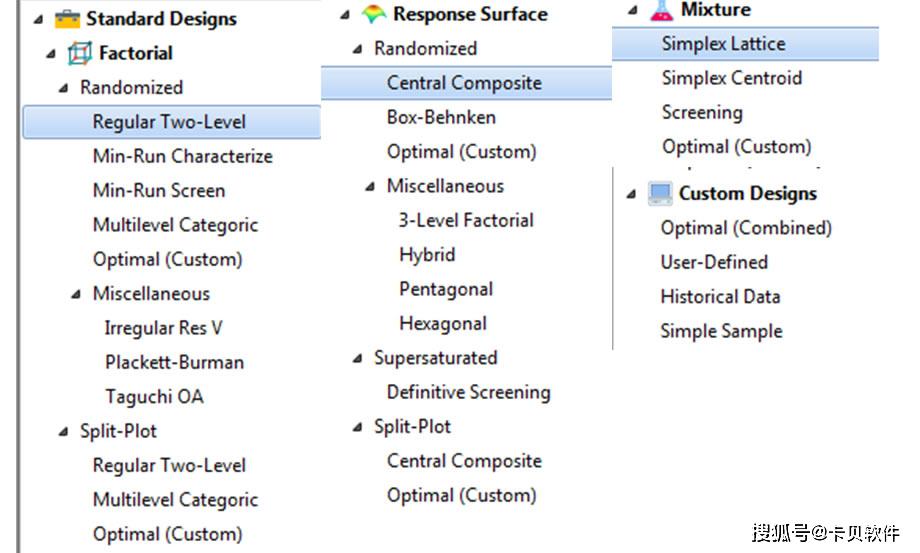Image resolution: width=920 pixels, height=553 pixels.
Task: Select the Taguchi OA design
Action: (154, 397)
